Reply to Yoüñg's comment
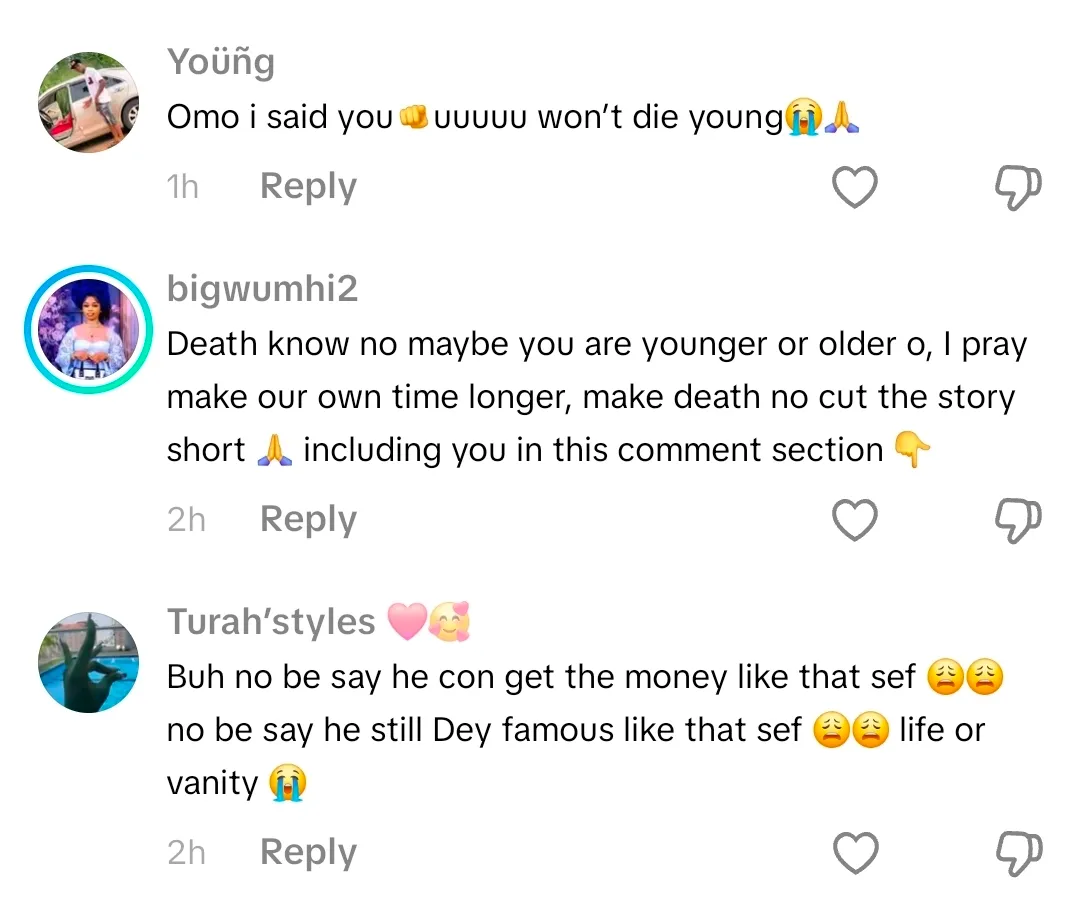Viewport: 1080px width, 921px height. [308, 187]
